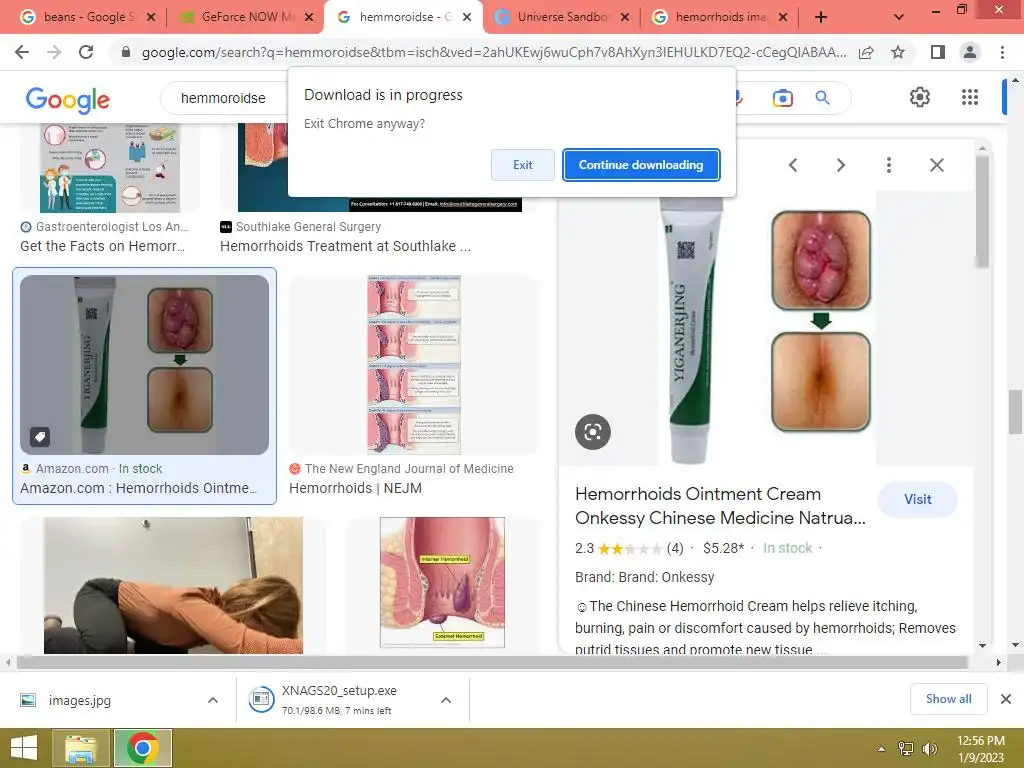Go back with browser back arrow
Screen dimensions: 1024x768
(x=22, y=52)
